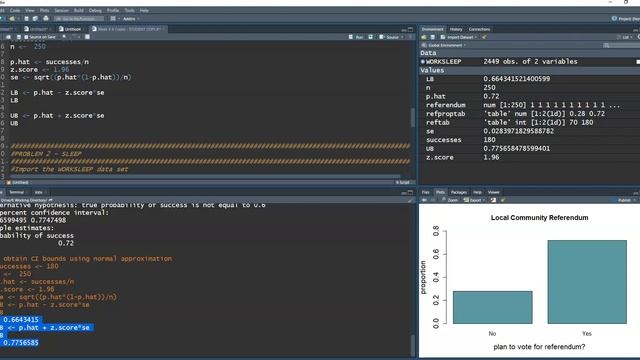This screenshot has height=360, width=640.
Task: Click the compile report notebook icon
Action: [x=87, y=37]
